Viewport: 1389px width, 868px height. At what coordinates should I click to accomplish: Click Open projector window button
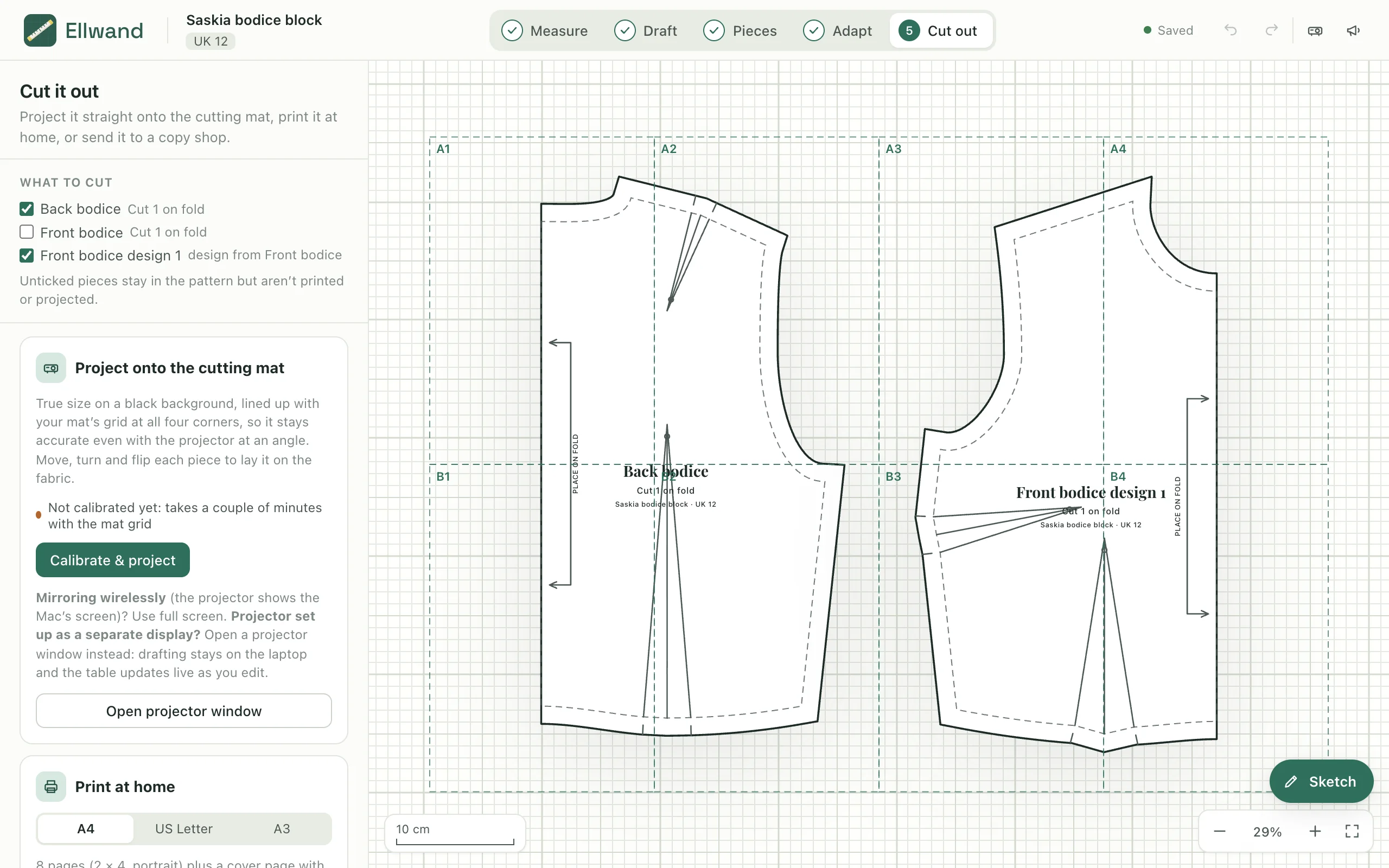point(184,711)
